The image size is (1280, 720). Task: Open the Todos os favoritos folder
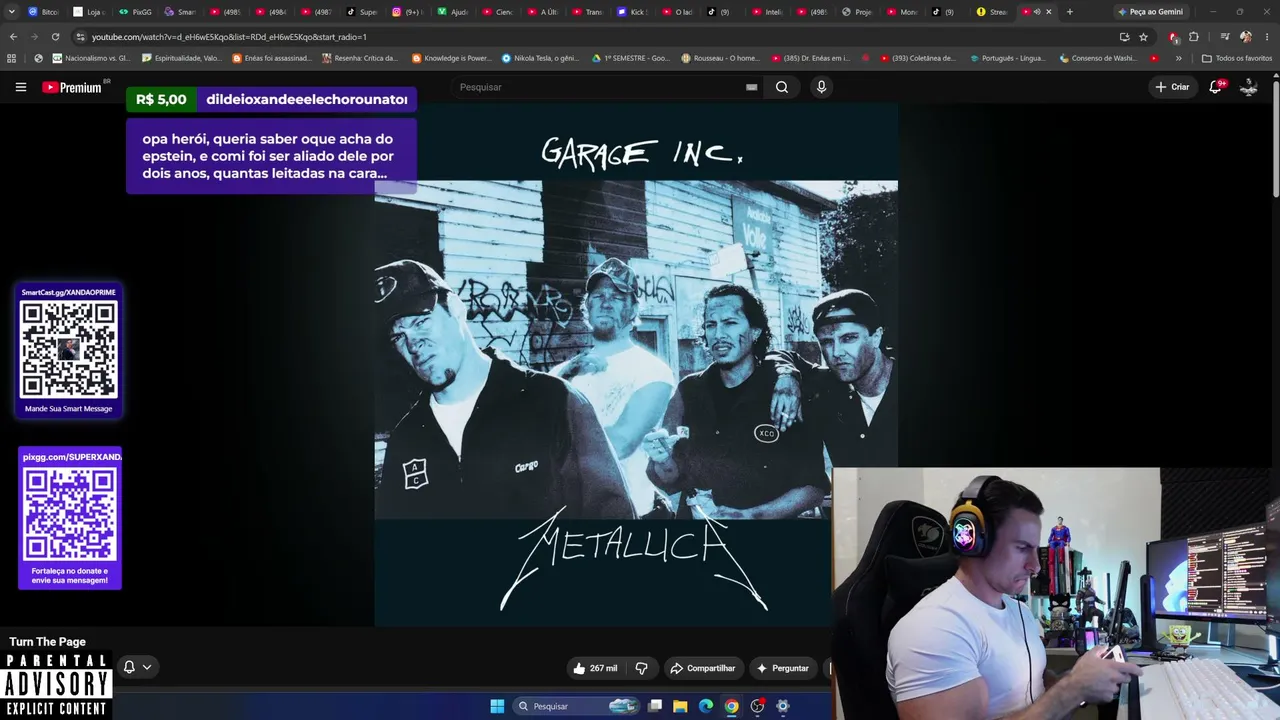tap(1237, 58)
